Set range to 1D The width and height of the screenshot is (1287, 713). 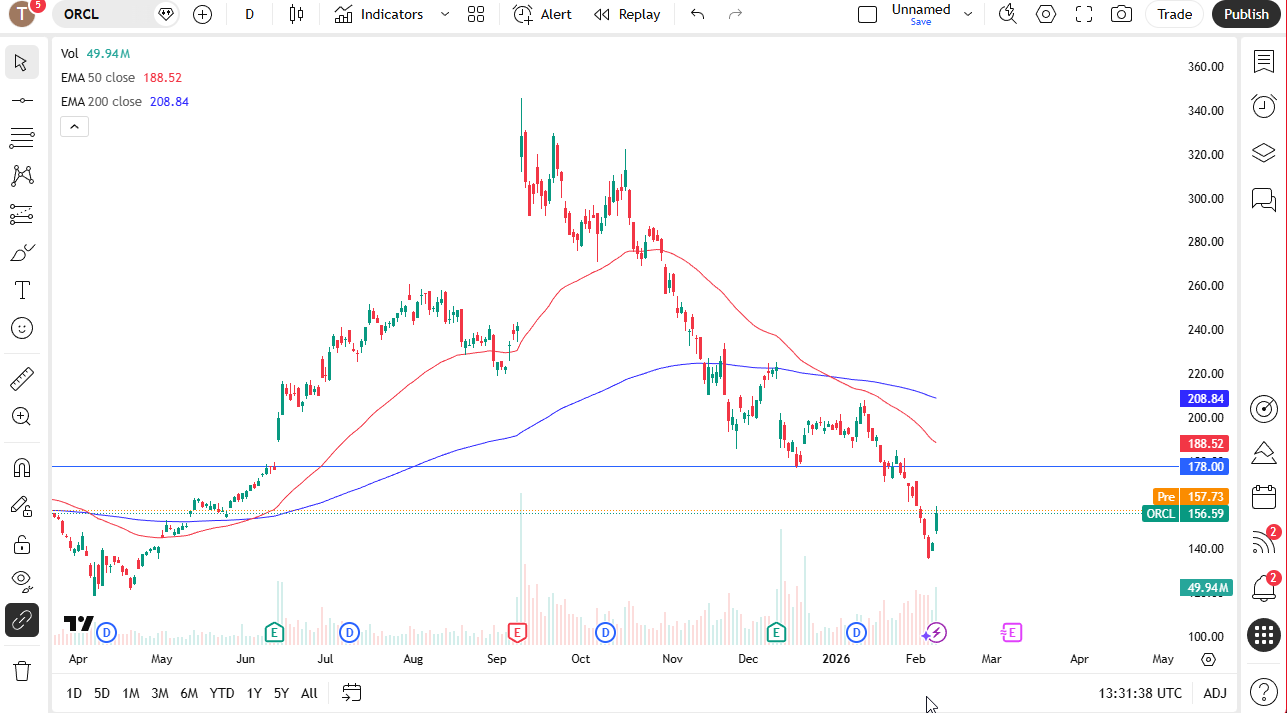click(x=74, y=693)
